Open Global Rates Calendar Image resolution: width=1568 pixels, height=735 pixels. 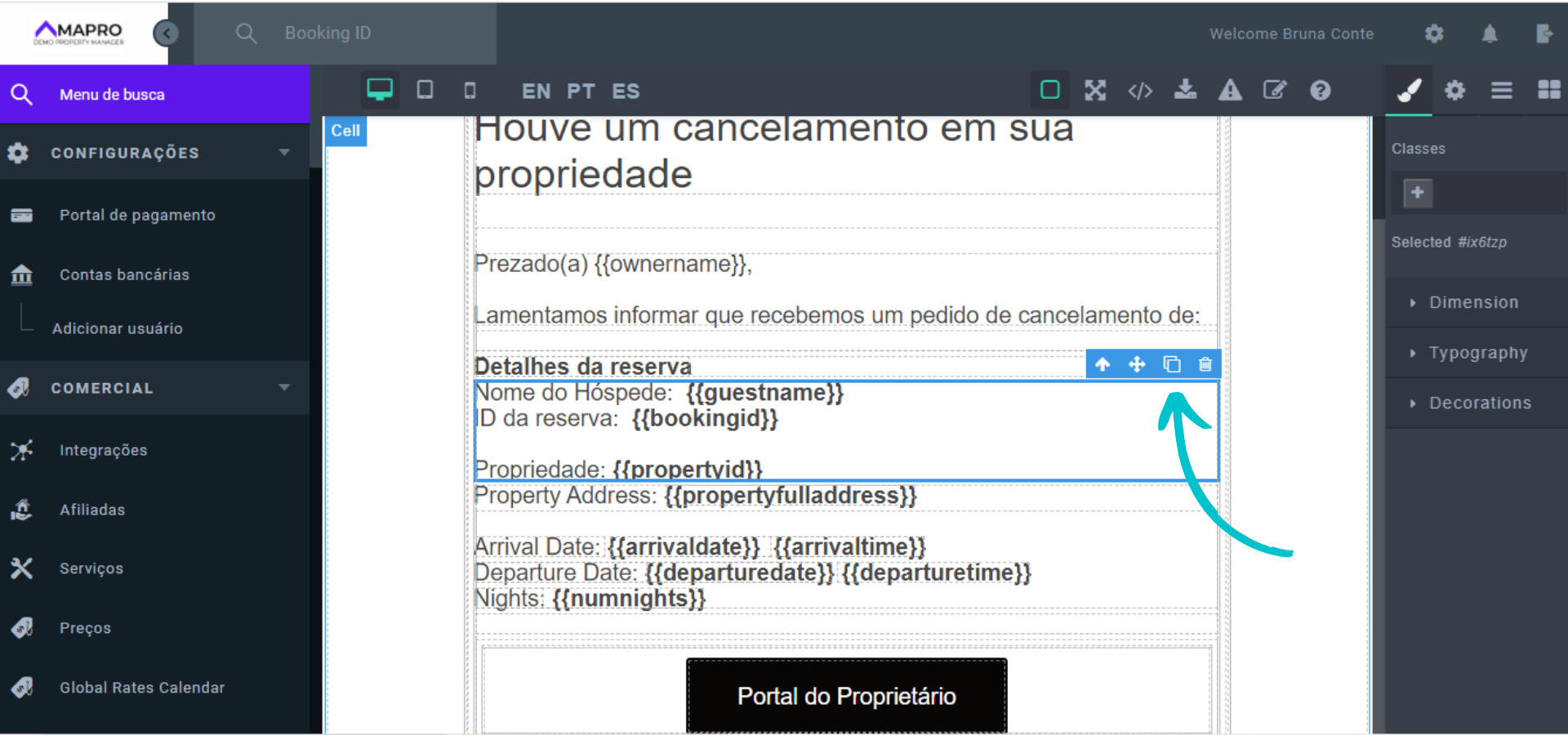coord(141,687)
